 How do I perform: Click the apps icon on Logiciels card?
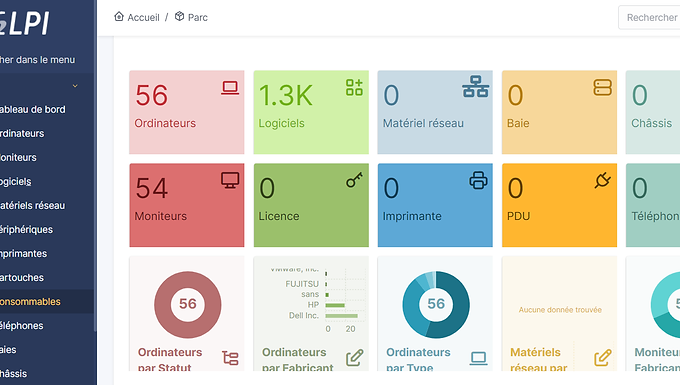coord(354,87)
